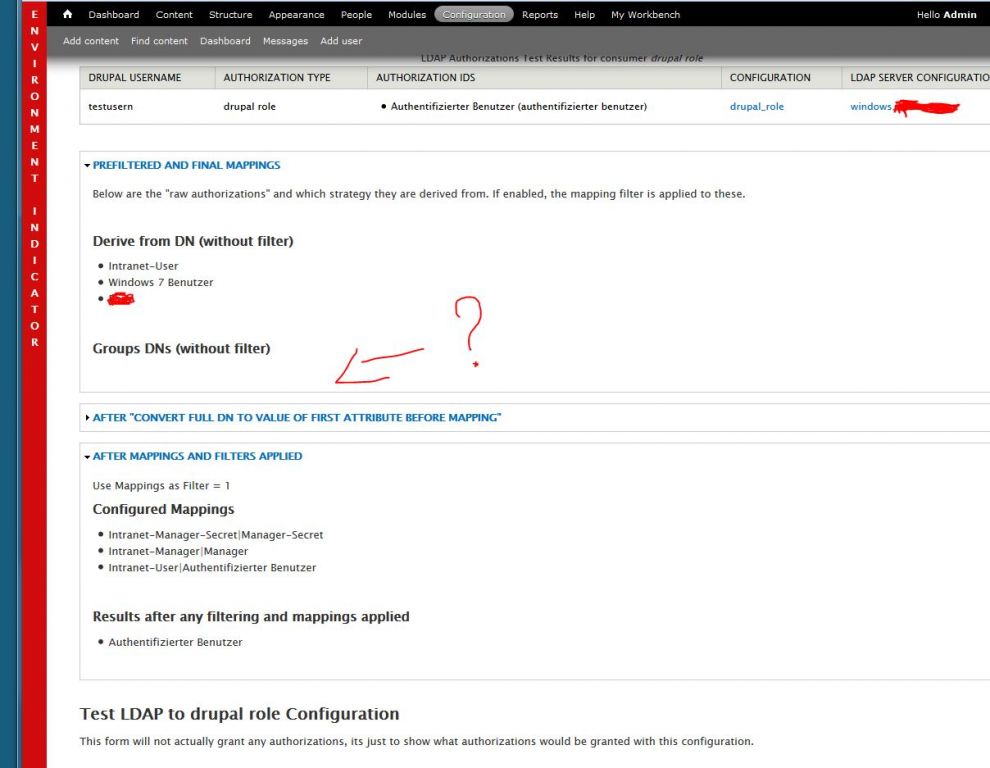Click the Add content shortcut link
Viewport: 990px width, 768px height.
tap(90, 41)
